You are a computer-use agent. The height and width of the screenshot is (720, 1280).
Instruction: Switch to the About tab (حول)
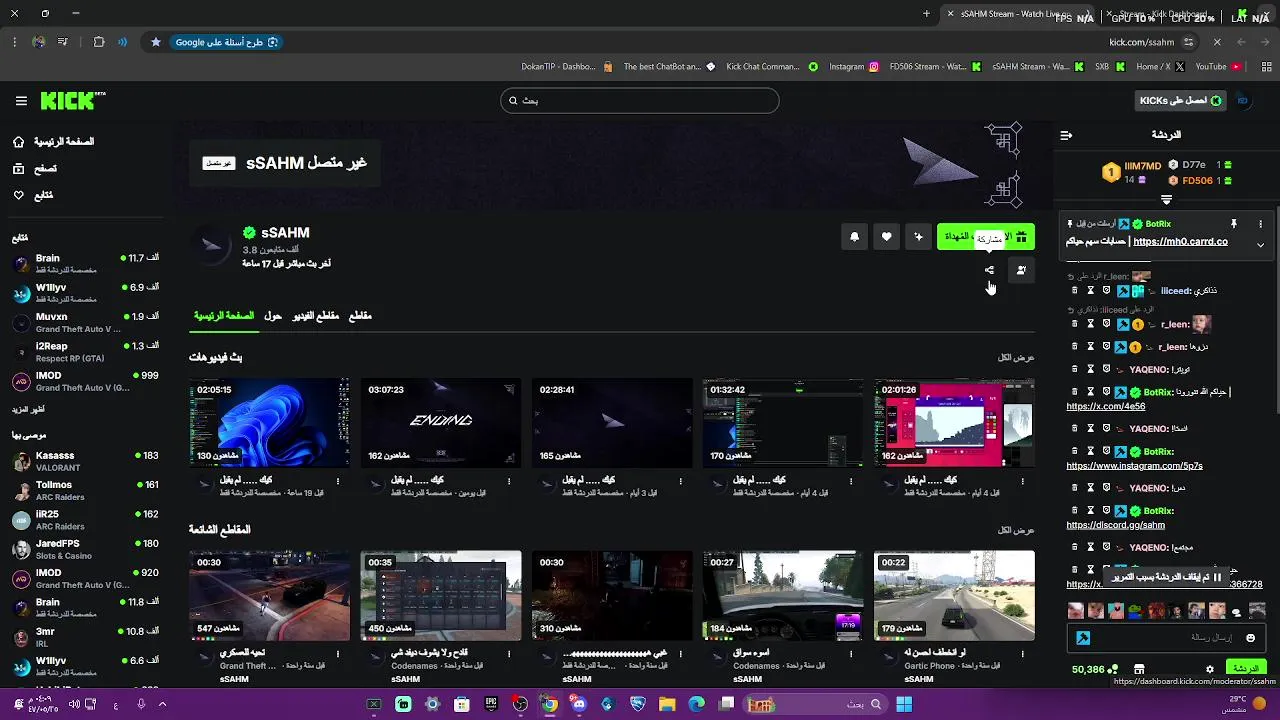(272, 316)
